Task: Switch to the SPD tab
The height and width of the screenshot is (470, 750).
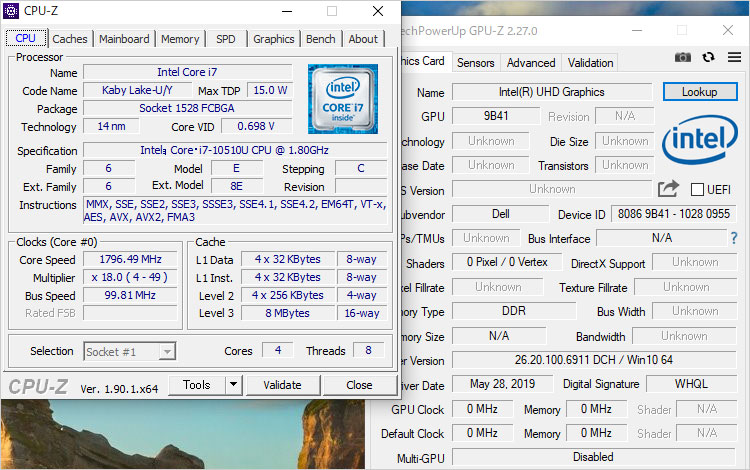Action: (226, 39)
